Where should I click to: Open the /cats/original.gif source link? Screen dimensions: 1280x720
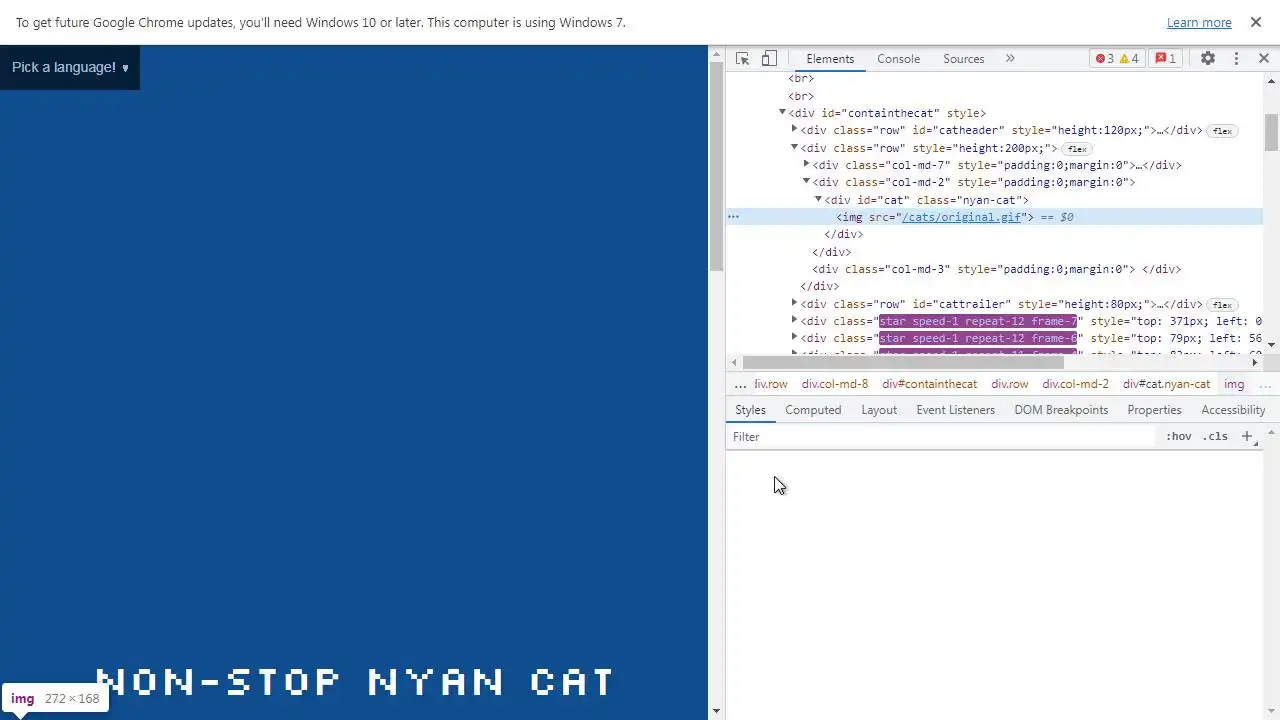click(x=961, y=217)
